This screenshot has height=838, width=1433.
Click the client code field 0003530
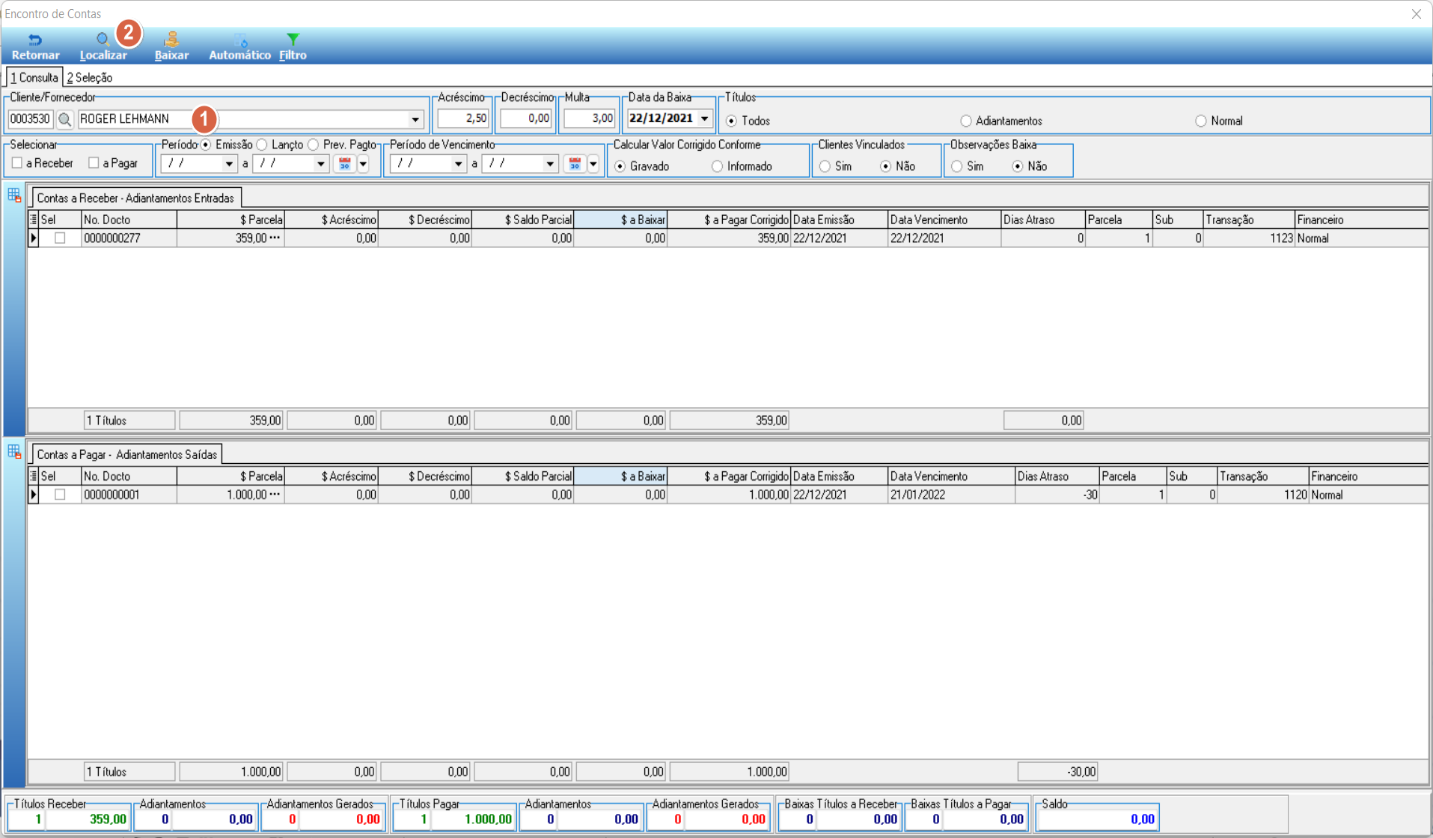[x=30, y=119]
